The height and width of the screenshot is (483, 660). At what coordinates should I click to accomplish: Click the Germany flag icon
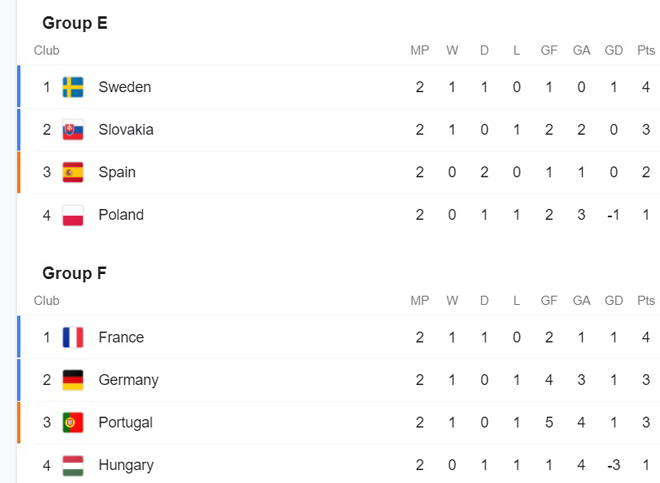[x=73, y=380]
